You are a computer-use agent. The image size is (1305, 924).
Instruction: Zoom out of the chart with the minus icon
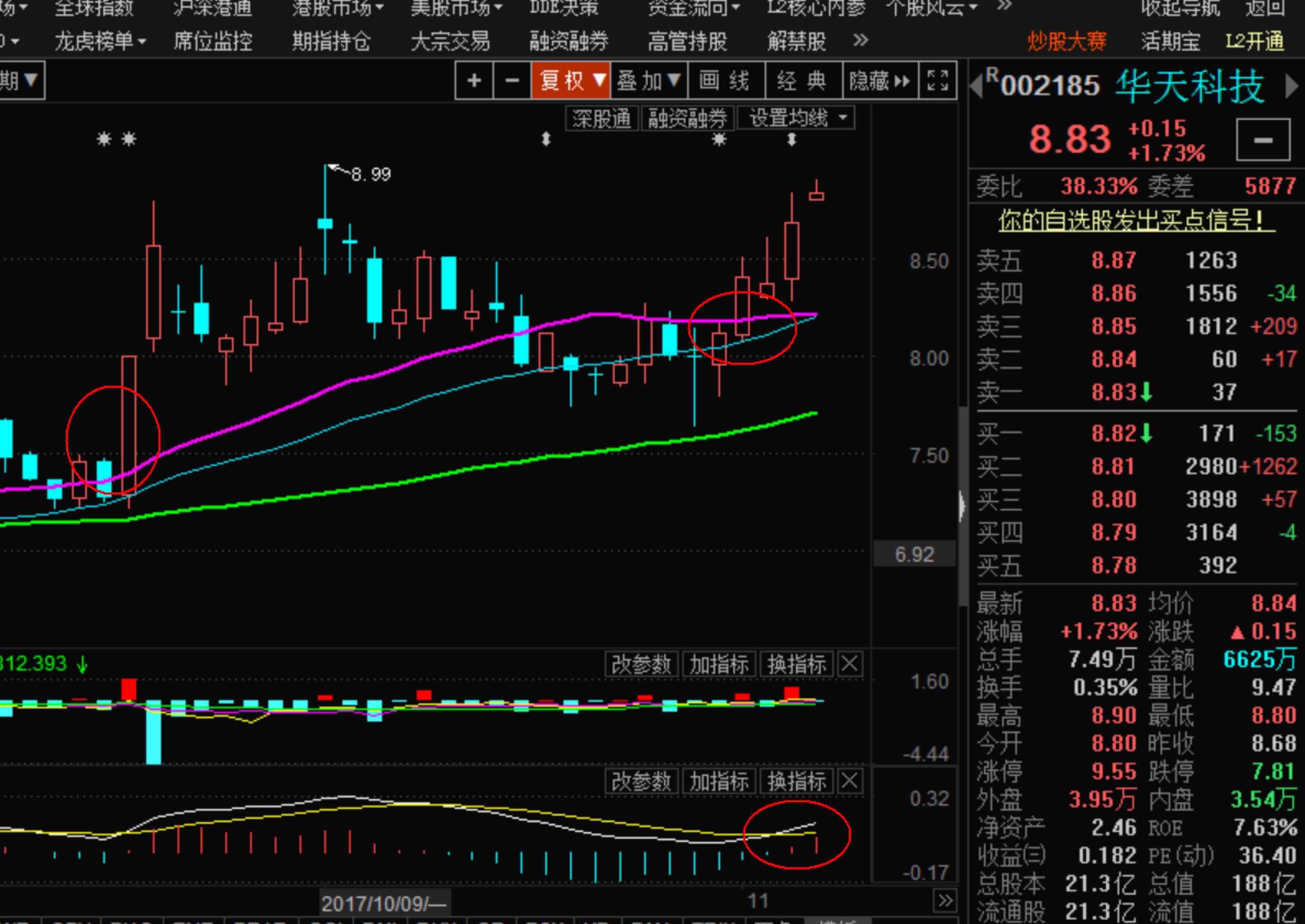pyautogui.click(x=512, y=81)
